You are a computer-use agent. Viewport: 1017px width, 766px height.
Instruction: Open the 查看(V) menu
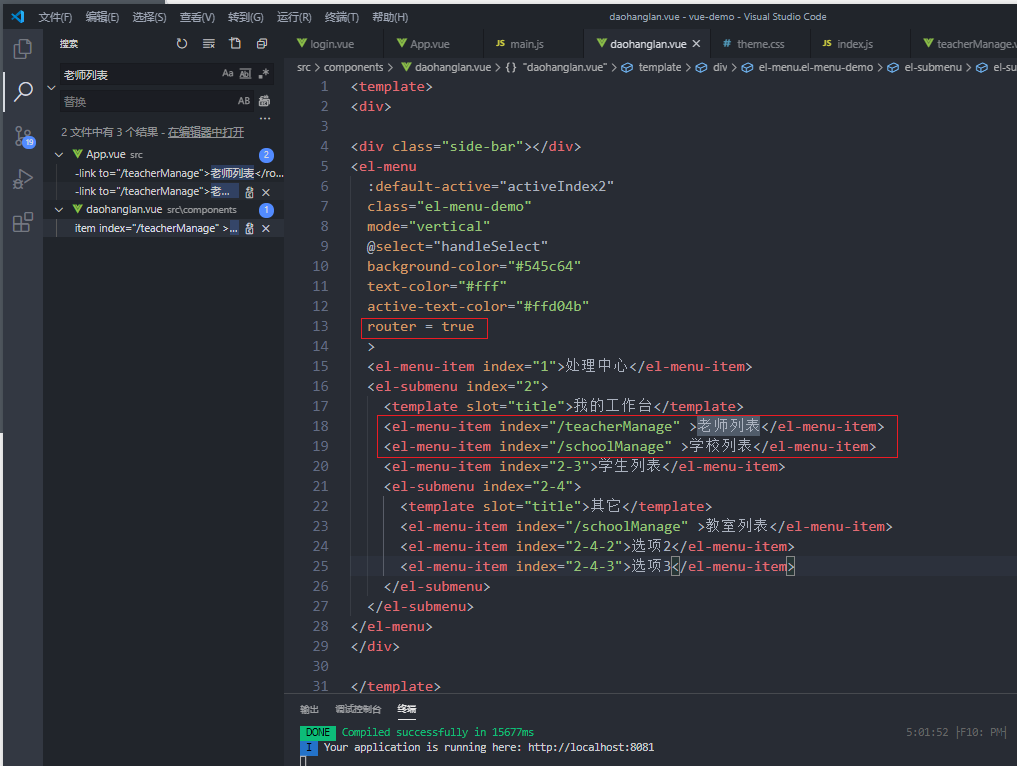(197, 17)
